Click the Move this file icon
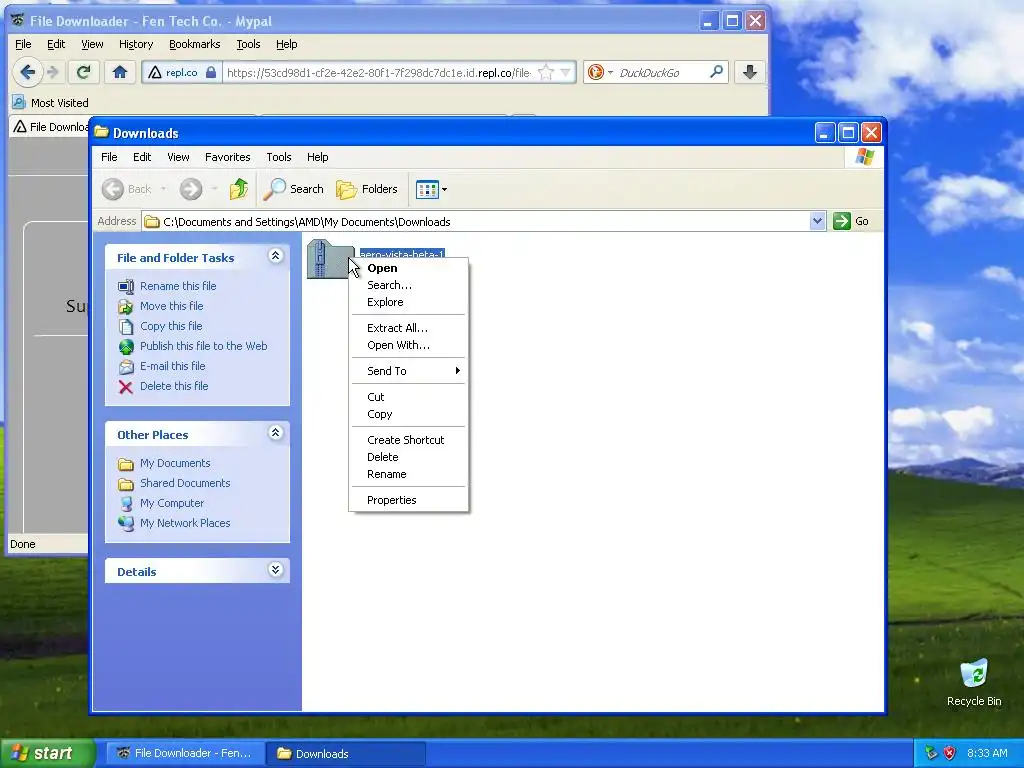1024x768 pixels. click(x=125, y=306)
